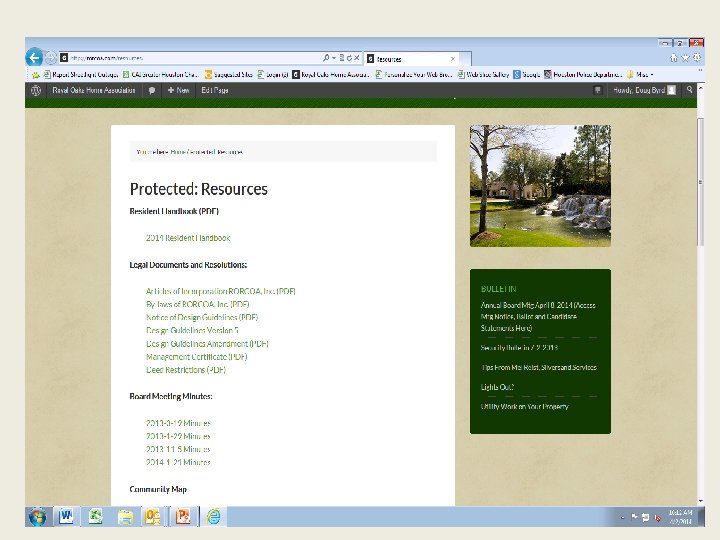Open Excel from the taskbar
The width and height of the screenshot is (720, 540).
tap(96, 517)
